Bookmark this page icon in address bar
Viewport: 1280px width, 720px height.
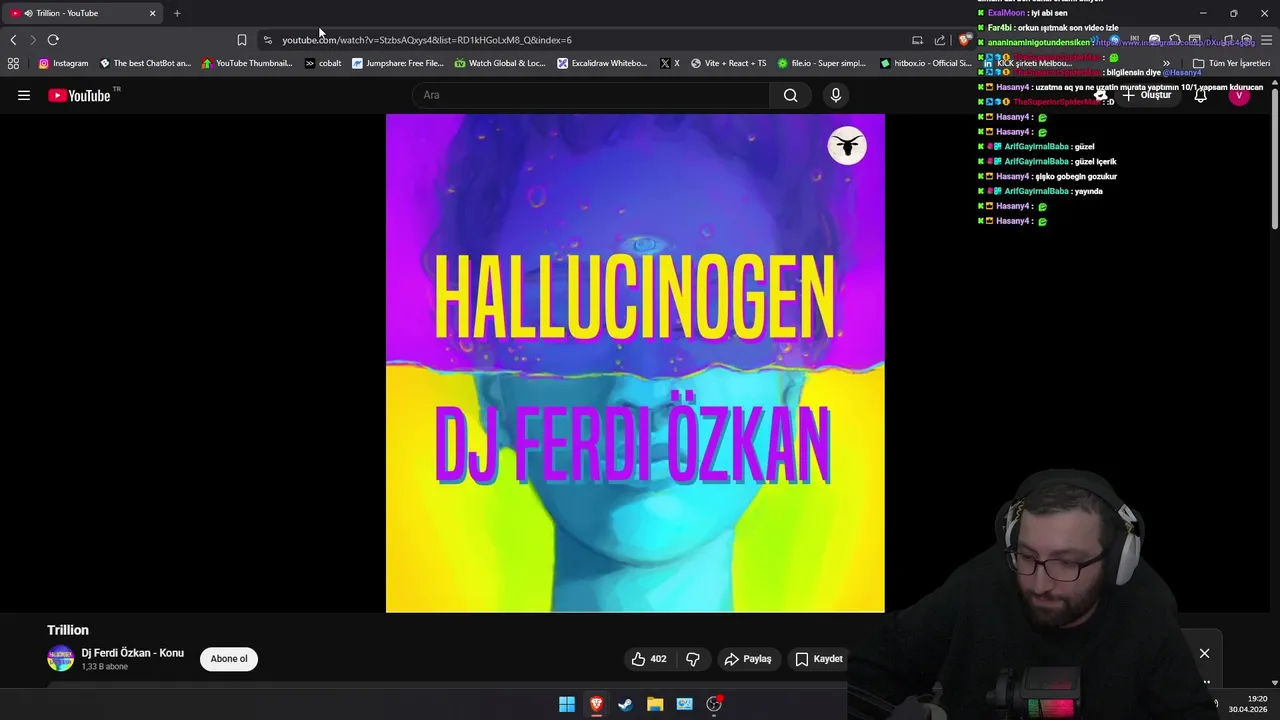pyautogui.click(x=241, y=40)
